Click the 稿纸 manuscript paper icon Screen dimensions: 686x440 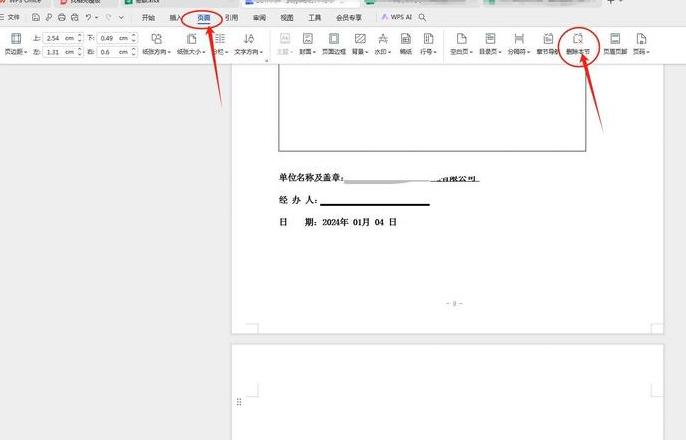coord(406,44)
